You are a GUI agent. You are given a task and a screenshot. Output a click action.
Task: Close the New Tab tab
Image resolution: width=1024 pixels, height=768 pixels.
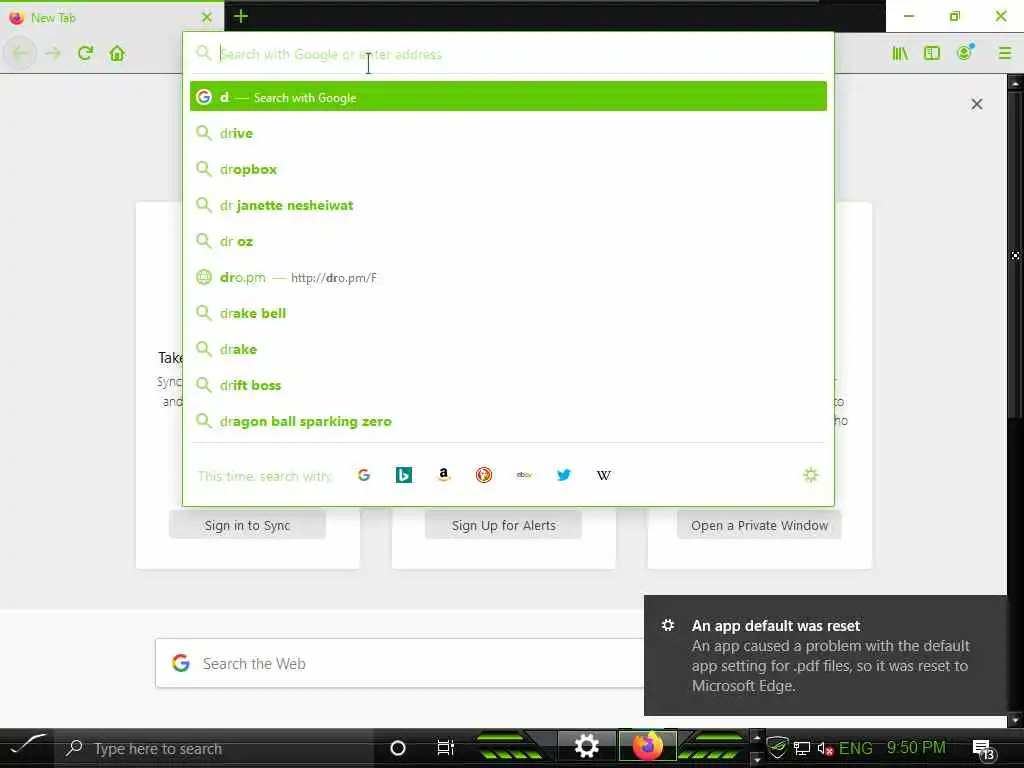[x=207, y=17]
